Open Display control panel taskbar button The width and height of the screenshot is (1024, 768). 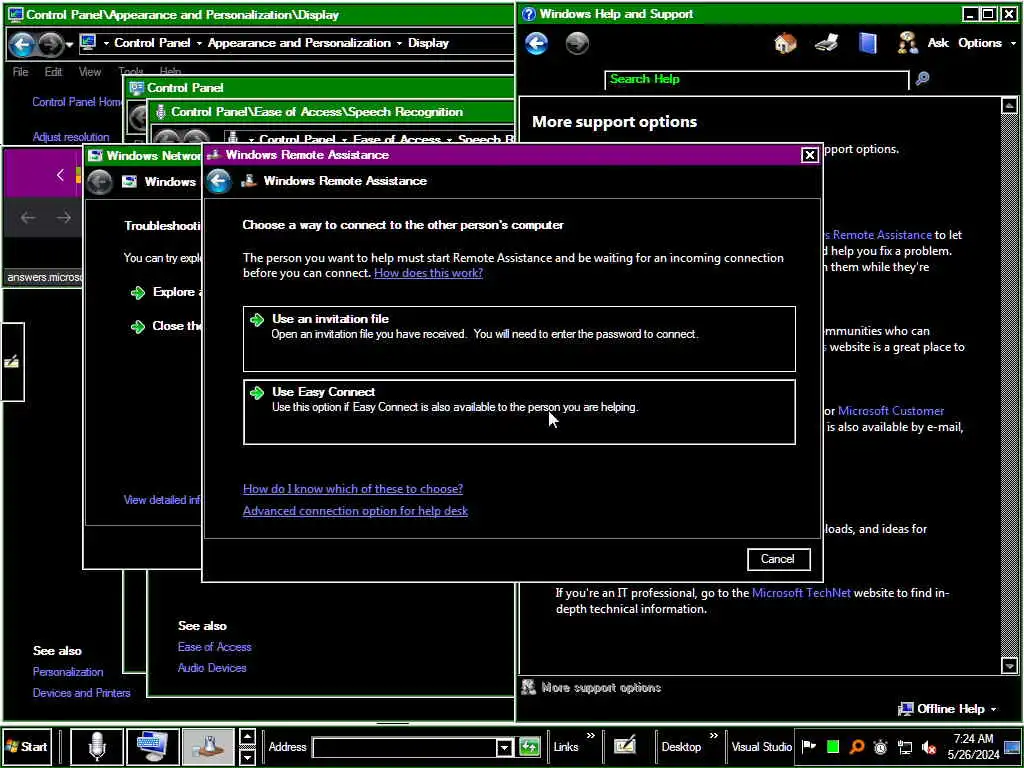pyautogui.click(x=153, y=746)
